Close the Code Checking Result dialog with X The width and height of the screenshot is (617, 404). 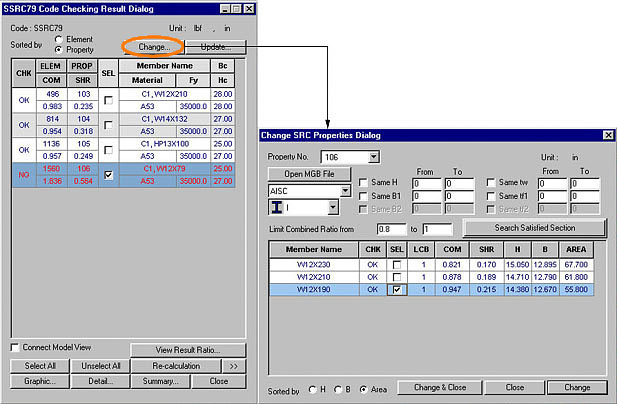click(x=240, y=9)
